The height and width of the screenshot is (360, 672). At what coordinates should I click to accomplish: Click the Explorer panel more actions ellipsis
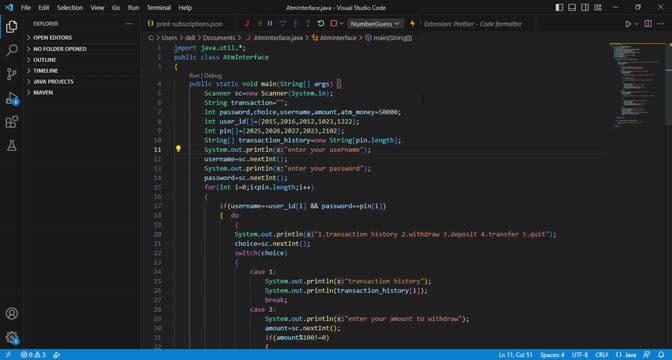point(129,24)
